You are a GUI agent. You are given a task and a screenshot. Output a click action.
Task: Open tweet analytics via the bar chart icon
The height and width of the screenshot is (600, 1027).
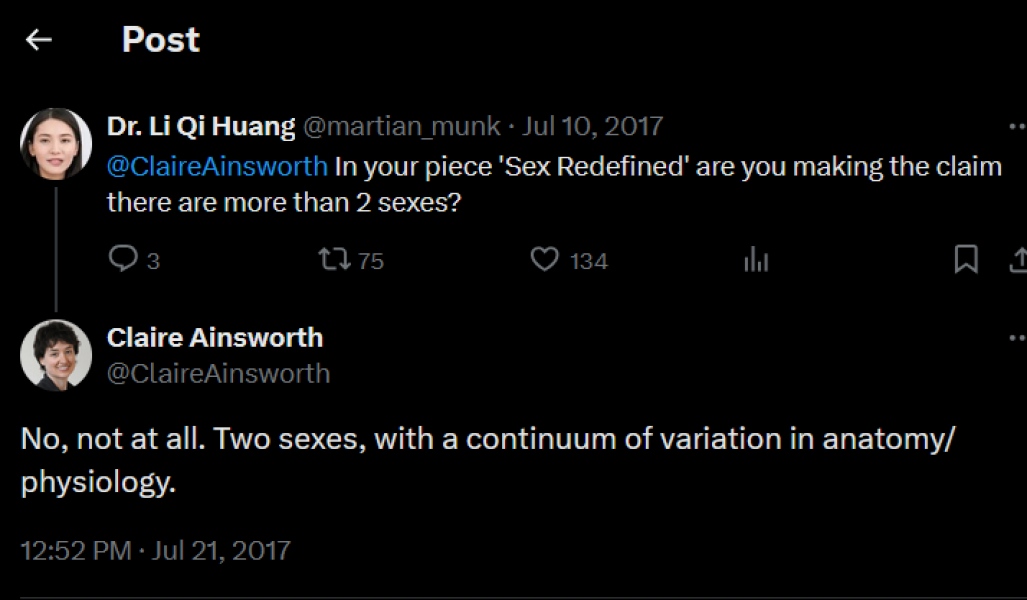click(756, 259)
